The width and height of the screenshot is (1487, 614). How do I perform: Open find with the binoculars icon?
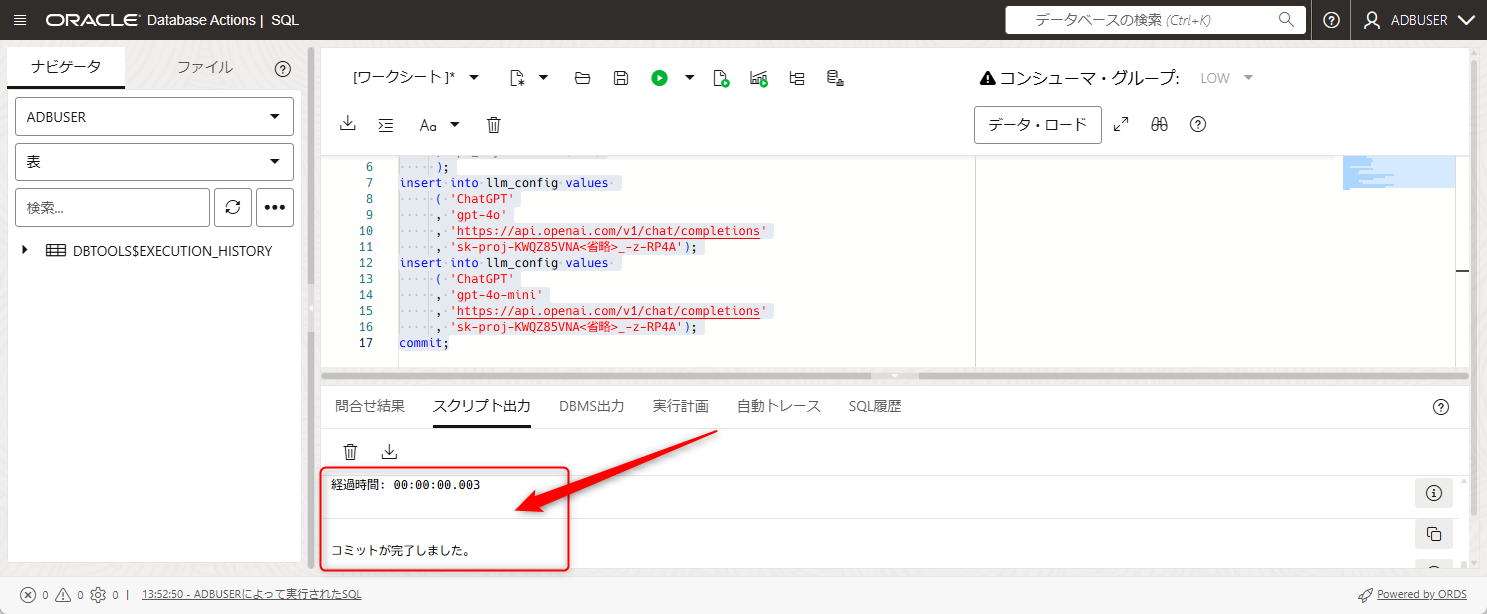(1159, 124)
